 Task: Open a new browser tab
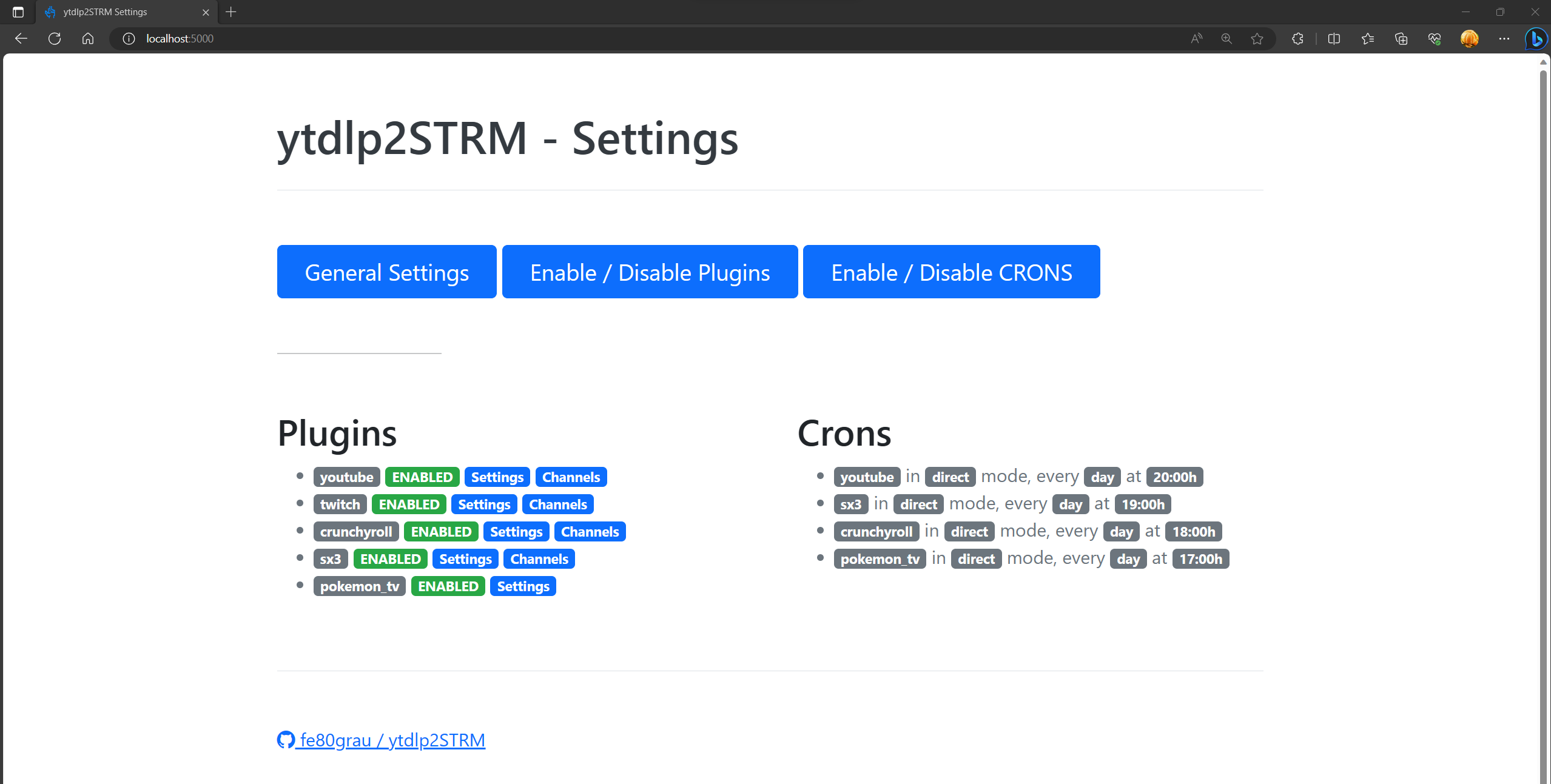pyautogui.click(x=231, y=12)
